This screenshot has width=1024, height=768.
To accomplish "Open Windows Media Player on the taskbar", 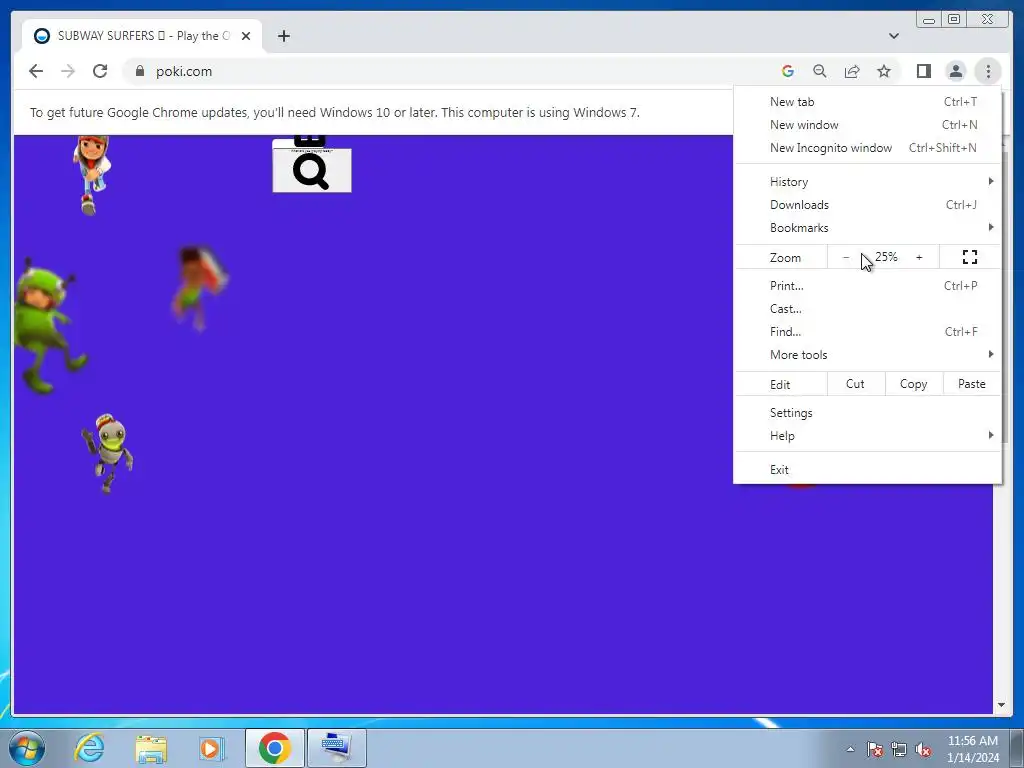I will [x=212, y=748].
